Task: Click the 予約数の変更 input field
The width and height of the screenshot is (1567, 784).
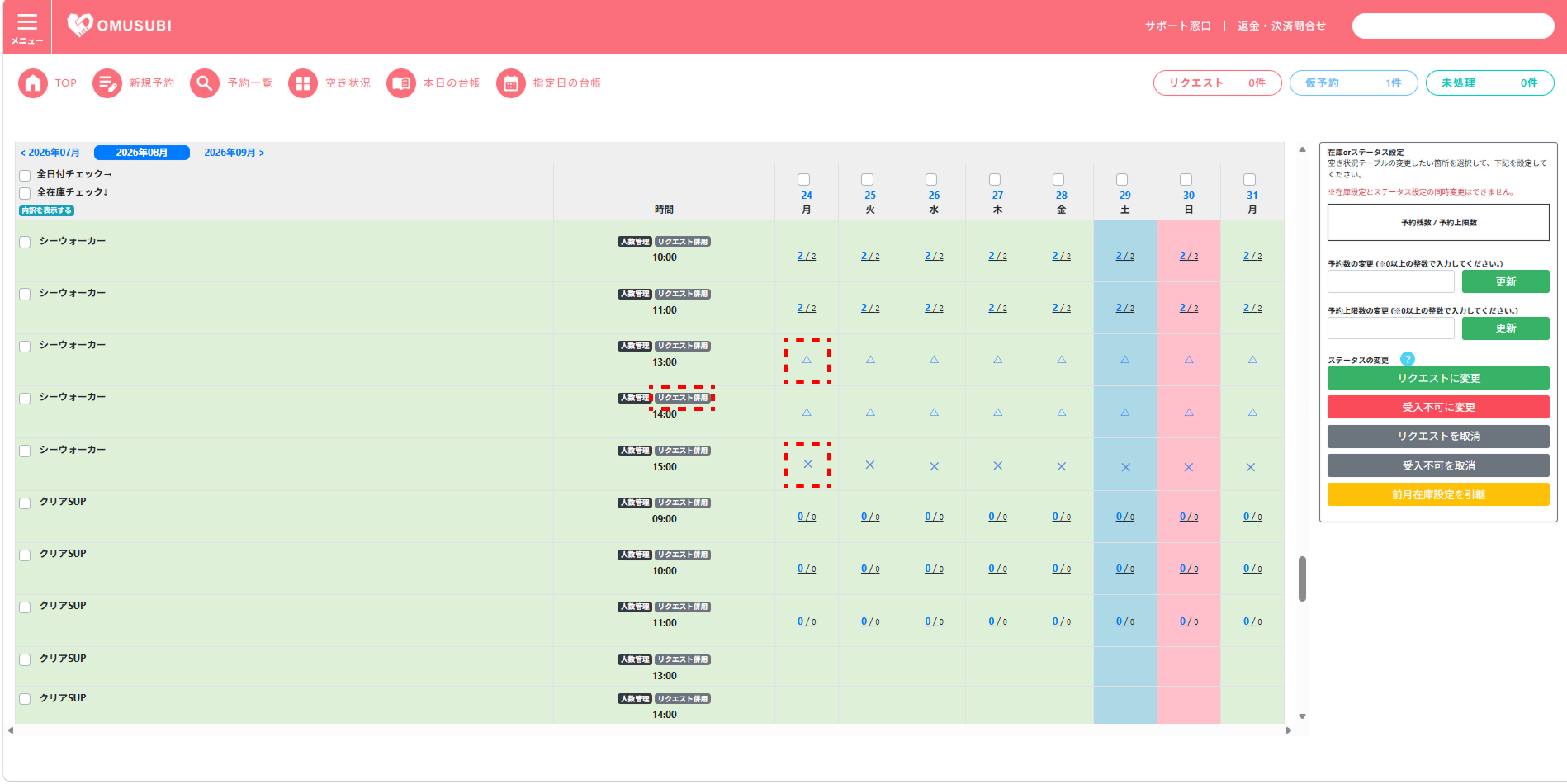Action: coord(1391,281)
